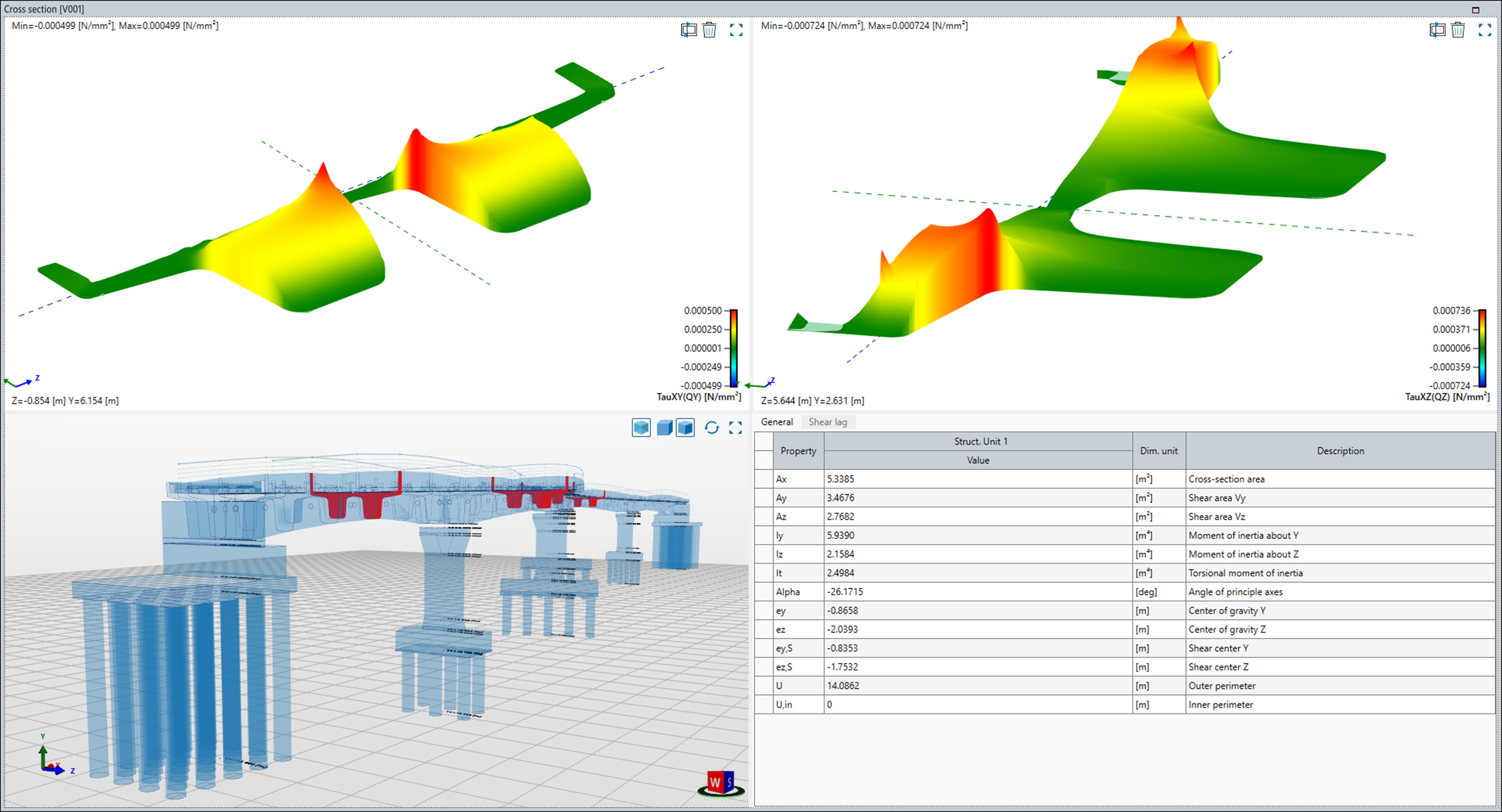
Task: Click the 'Shear center Z' description cell
Action: pos(1340,667)
